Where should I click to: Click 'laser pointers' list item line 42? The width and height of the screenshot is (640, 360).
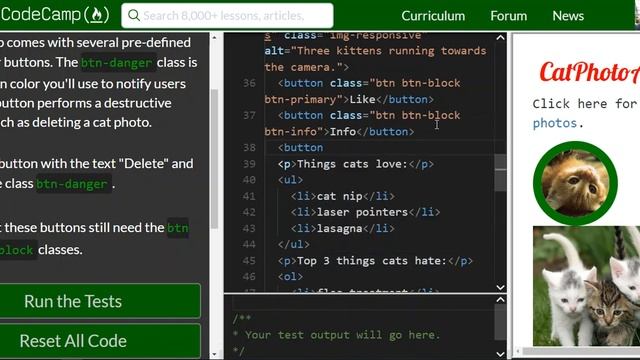pyautogui.click(x=362, y=212)
